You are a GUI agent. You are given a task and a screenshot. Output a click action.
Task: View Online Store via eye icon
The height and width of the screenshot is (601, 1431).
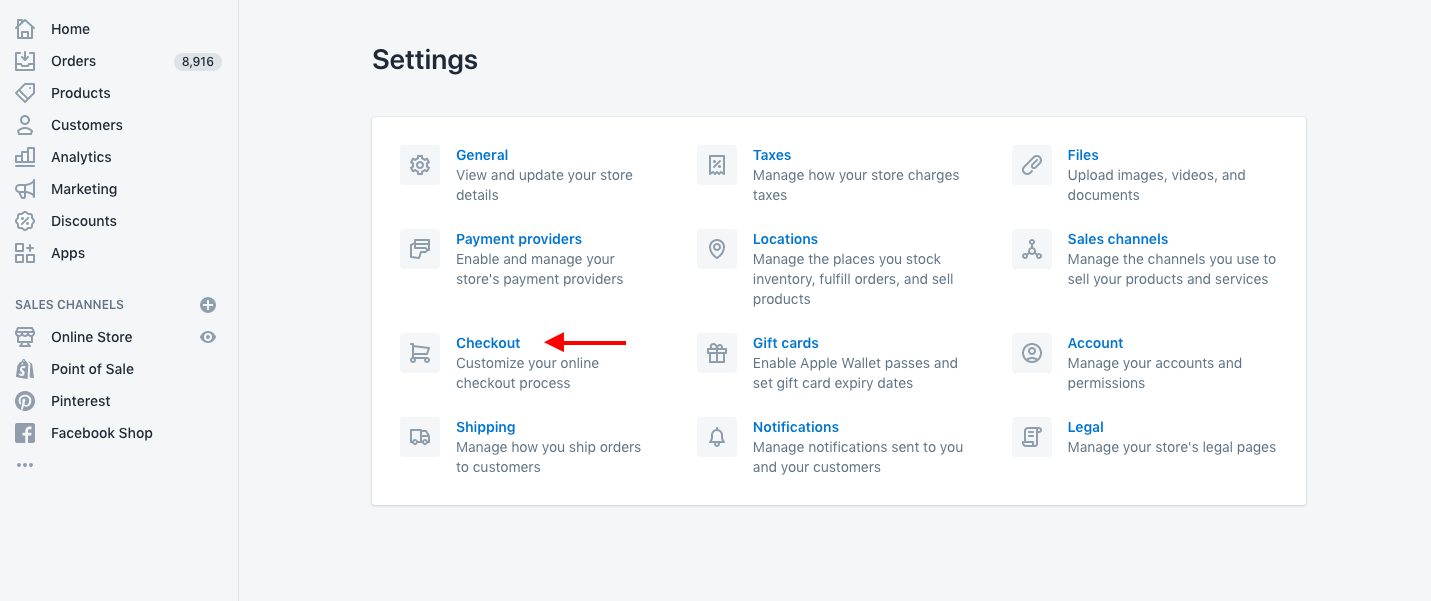pyautogui.click(x=208, y=337)
